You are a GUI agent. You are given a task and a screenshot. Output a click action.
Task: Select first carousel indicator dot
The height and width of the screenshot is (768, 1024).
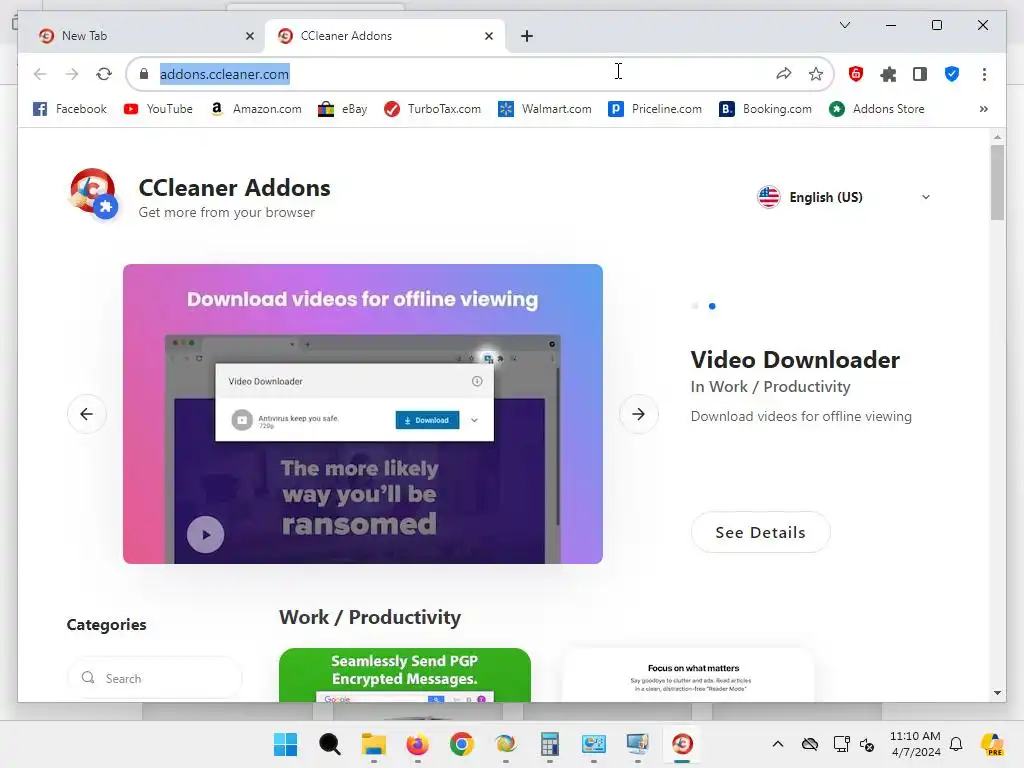[x=695, y=306]
